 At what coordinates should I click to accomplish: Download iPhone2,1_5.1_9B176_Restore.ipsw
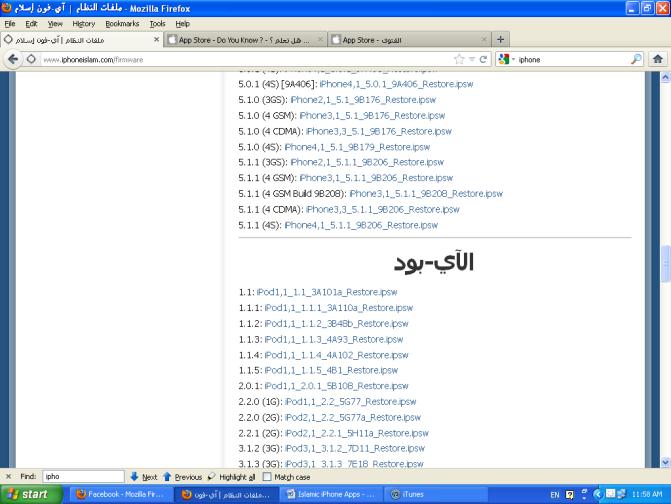(x=363, y=100)
